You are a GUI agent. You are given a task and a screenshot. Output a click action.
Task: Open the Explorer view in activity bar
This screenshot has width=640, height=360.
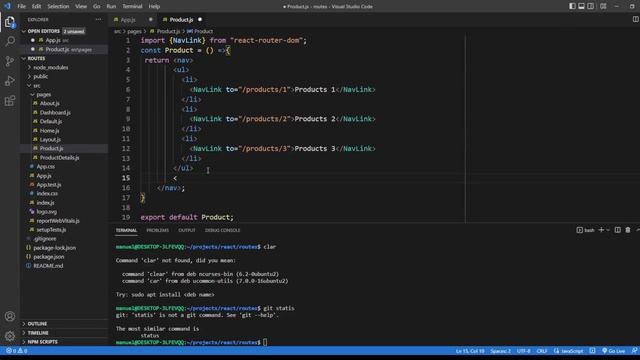click(x=10, y=22)
